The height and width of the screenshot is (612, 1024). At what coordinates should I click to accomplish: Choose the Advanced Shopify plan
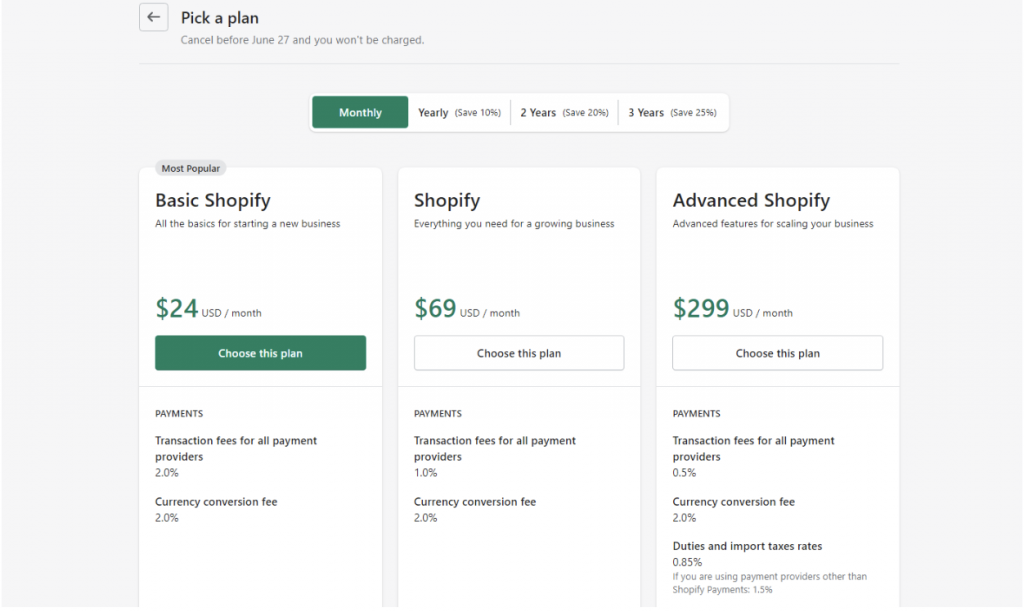tap(778, 353)
